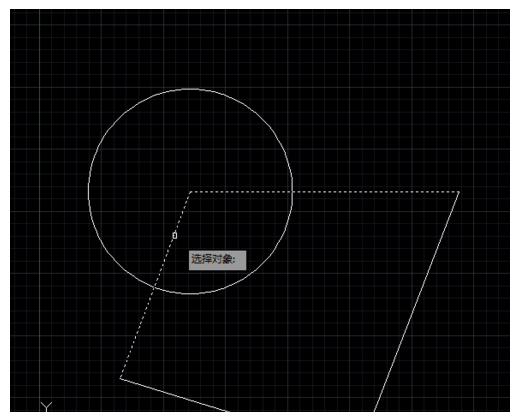Click empty space inside the parallelogram
This screenshot has width=517, height=412.
(300, 300)
